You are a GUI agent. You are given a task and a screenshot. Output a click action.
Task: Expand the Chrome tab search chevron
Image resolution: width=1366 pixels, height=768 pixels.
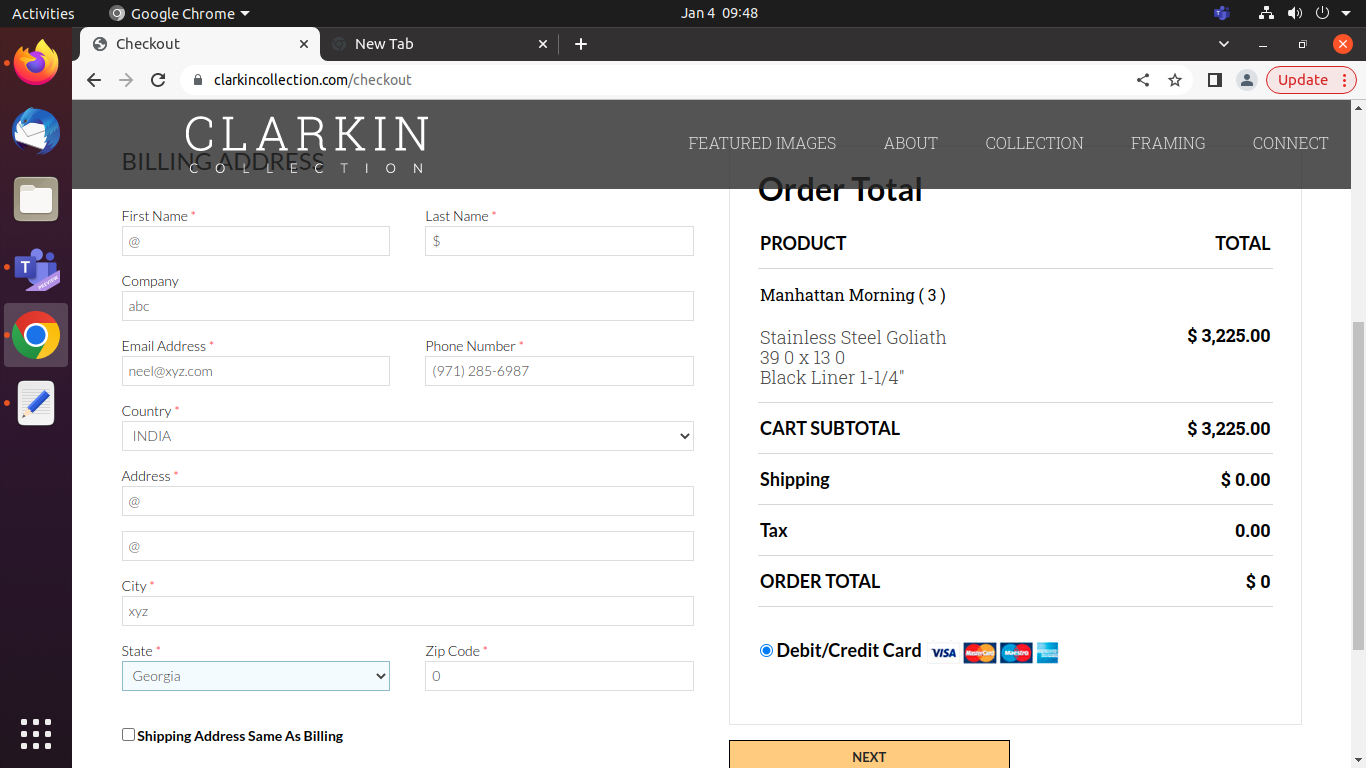[1224, 44]
